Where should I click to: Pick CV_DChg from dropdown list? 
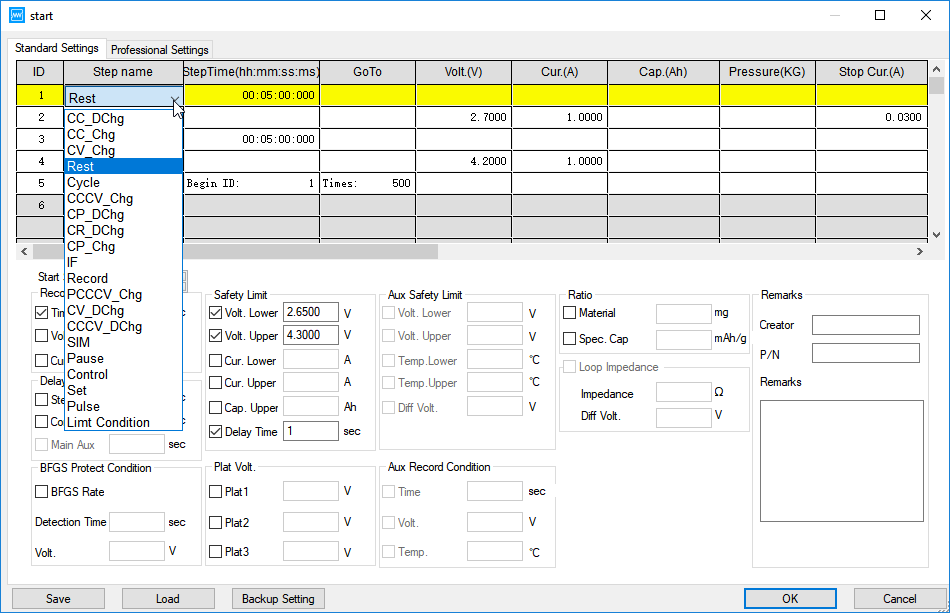pyautogui.click(x=123, y=310)
